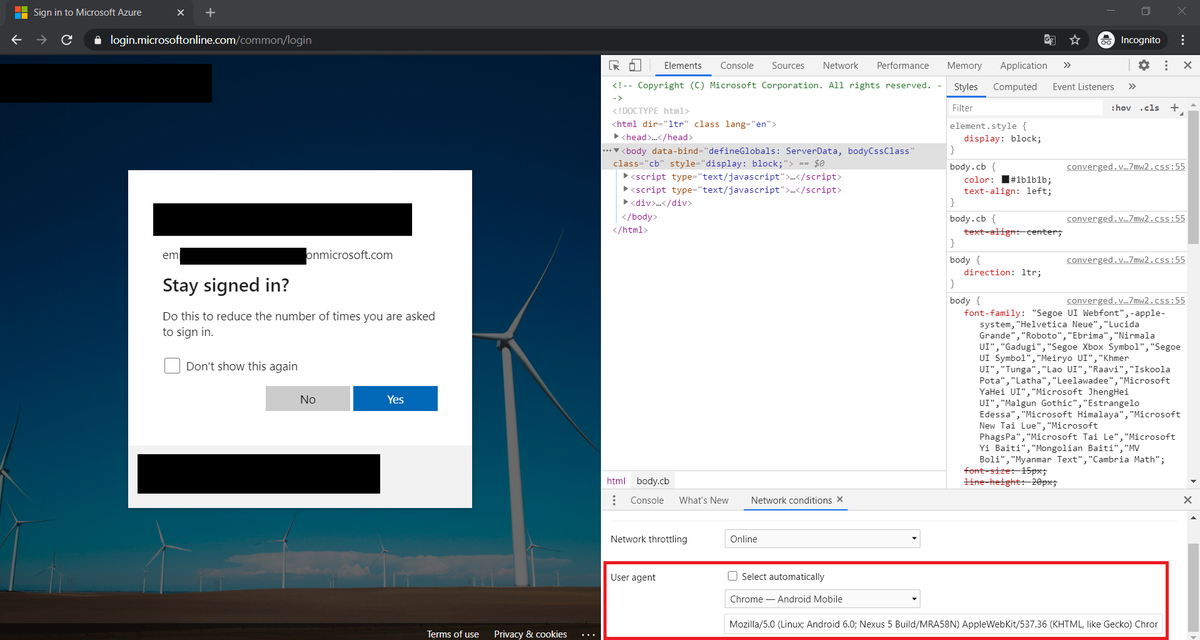Click the translate page icon
The height and width of the screenshot is (640, 1200).
(1049, 40)
